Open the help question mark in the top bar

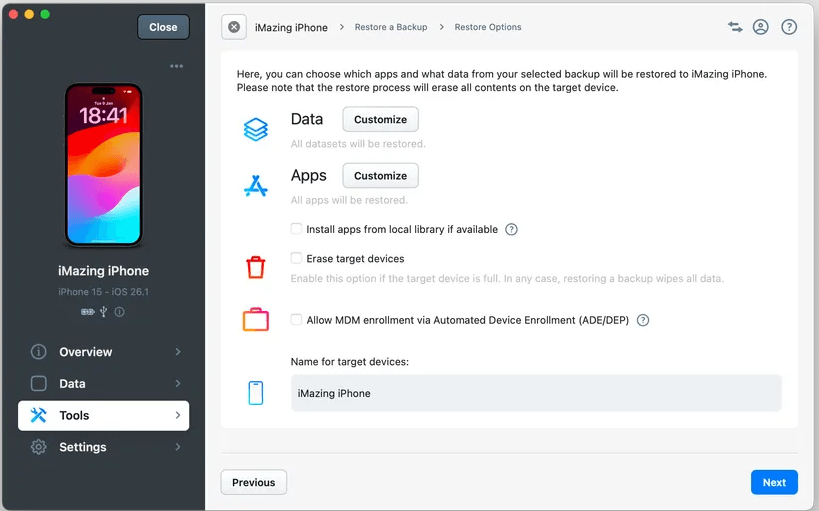[789, 27]
